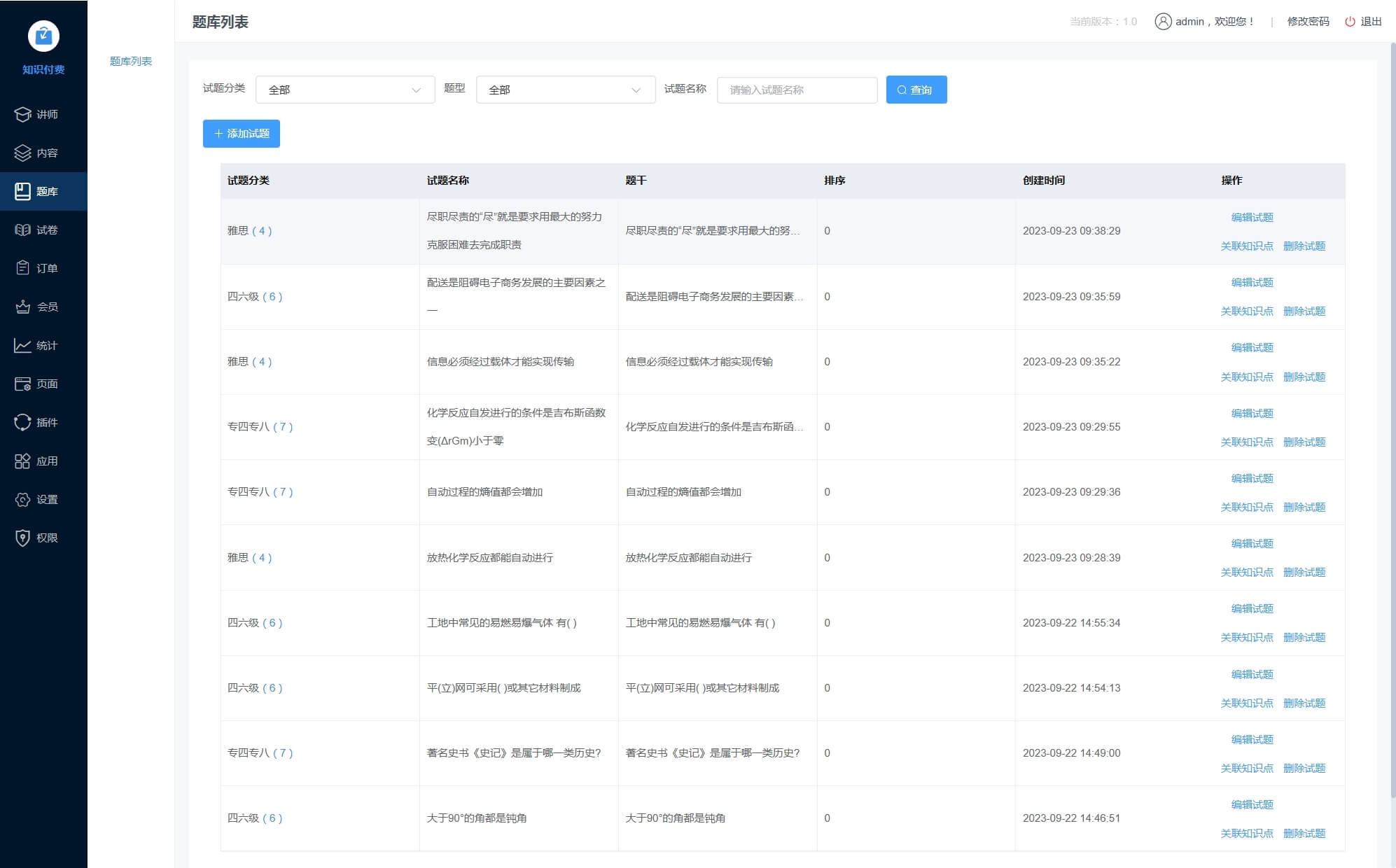Select the 插件 plugin icon in the sidebar
Viewport: 1396px width, 868px height.
[22, 422]
